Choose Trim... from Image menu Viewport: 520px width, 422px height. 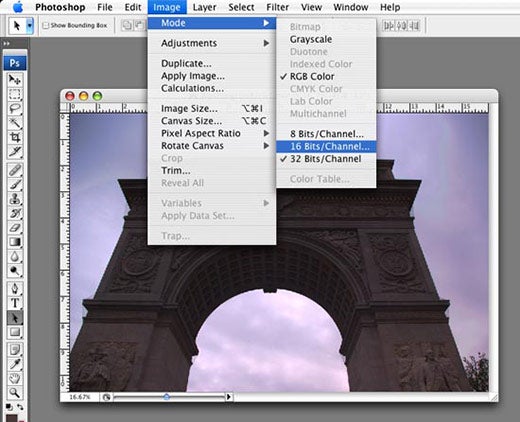(x=212, y=171)
